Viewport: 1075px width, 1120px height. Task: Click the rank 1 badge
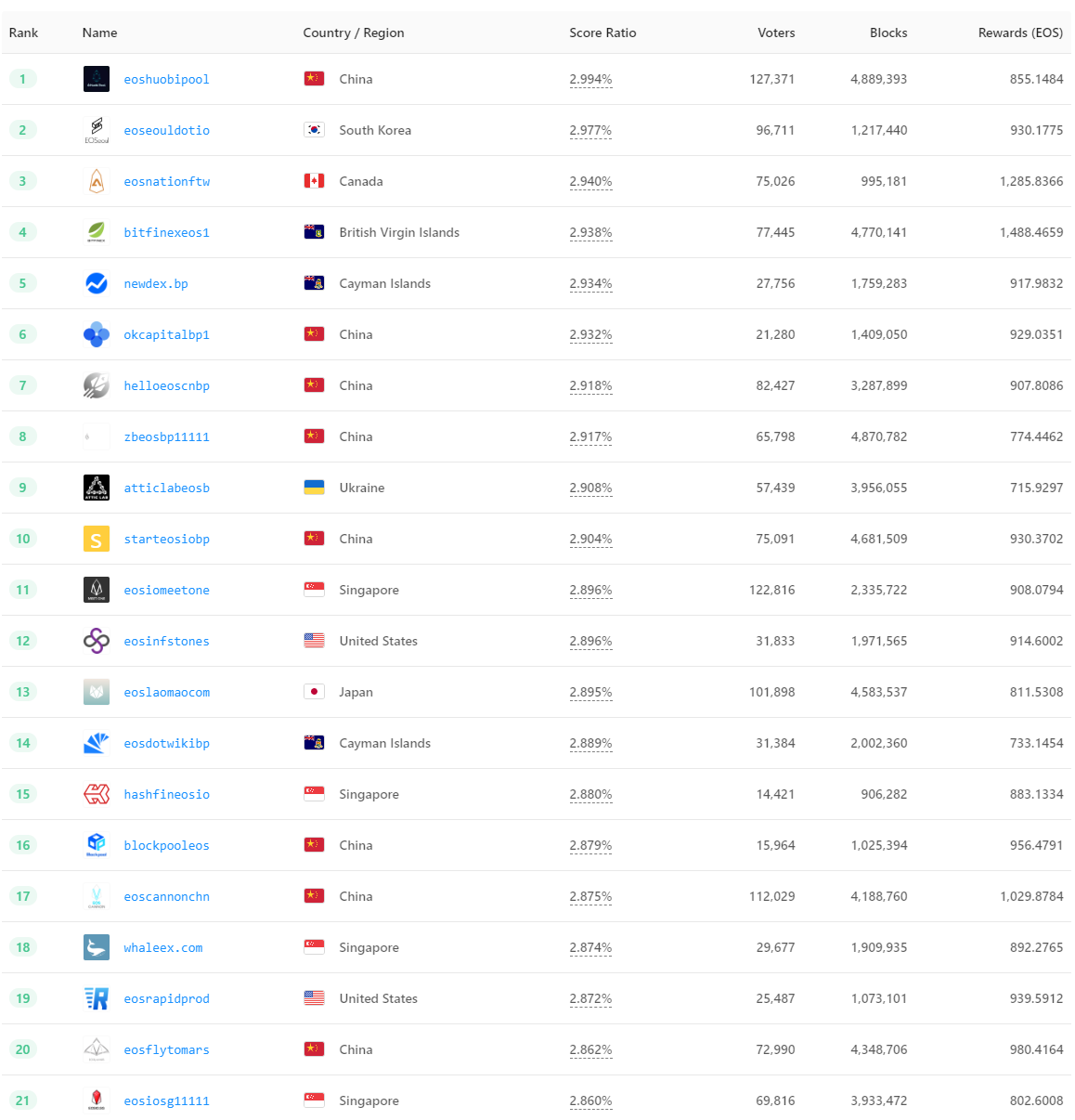(x=22, y=79)
